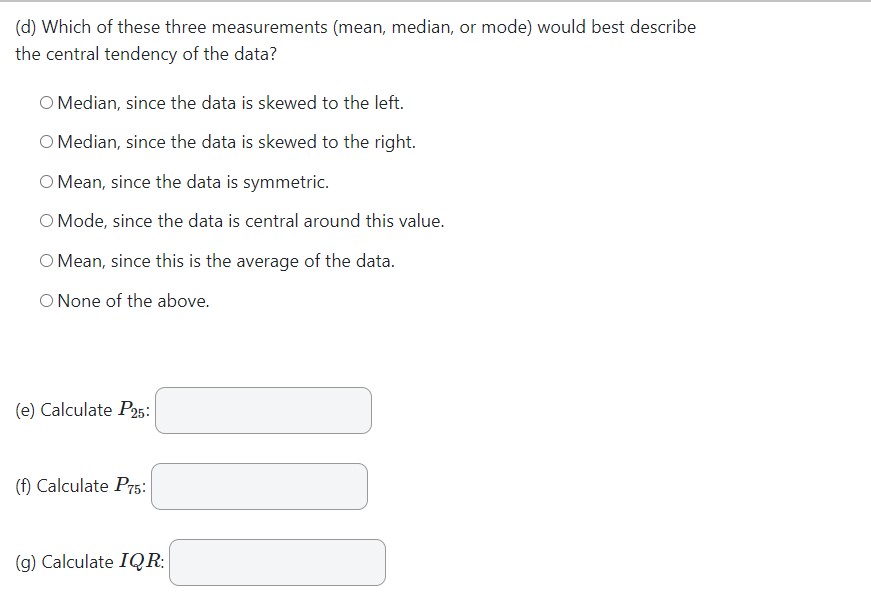
Task: Click the IQR answer input field
Action: [x=277, y=562]
